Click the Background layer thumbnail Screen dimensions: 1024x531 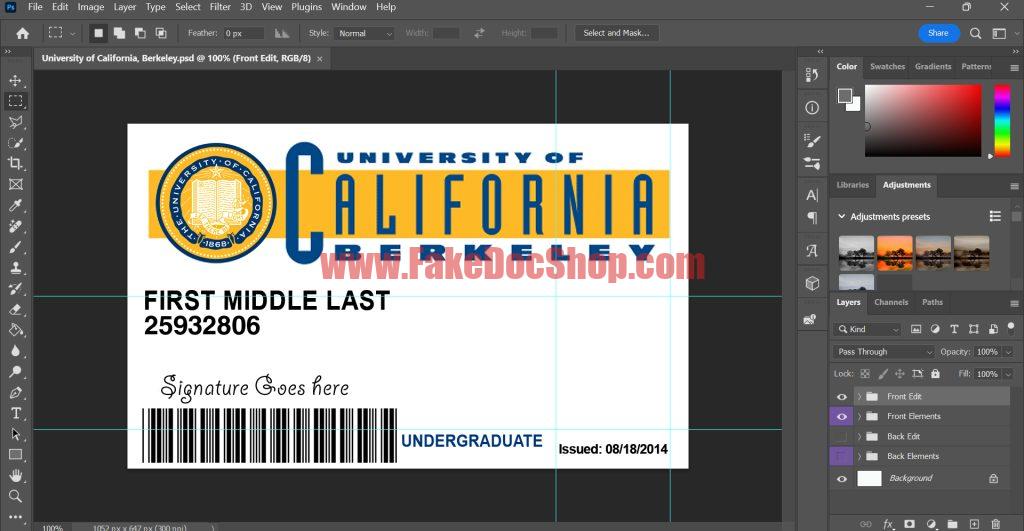pos(869,479)
